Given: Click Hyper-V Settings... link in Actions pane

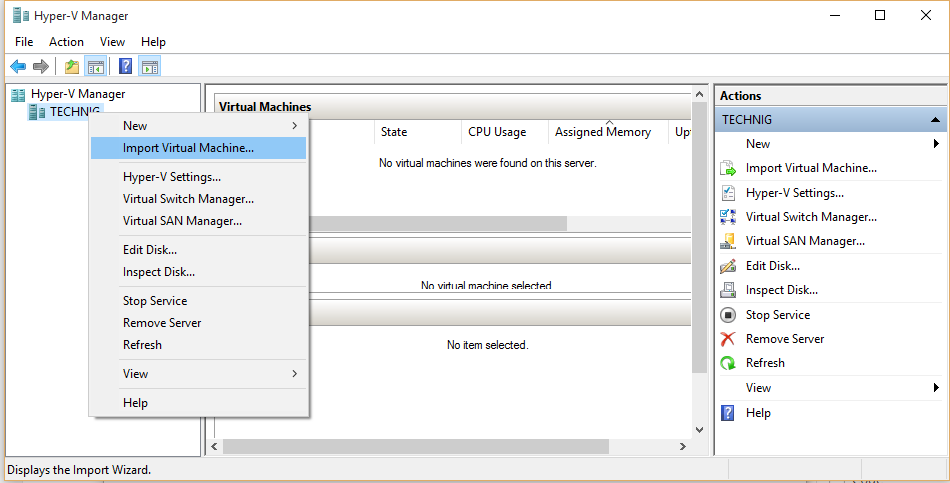Looking at the screenshot, I should tap(794, 193).
